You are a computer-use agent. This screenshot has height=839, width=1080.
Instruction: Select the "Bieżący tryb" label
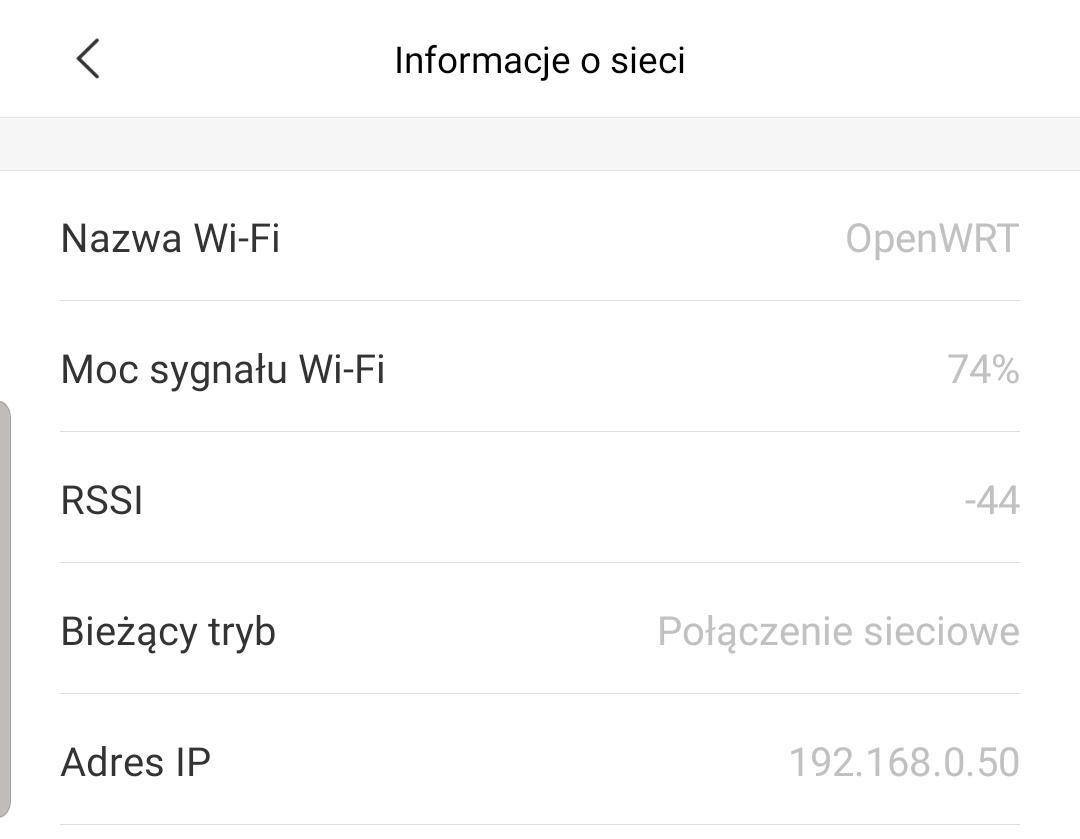click(x=168, y=632)
